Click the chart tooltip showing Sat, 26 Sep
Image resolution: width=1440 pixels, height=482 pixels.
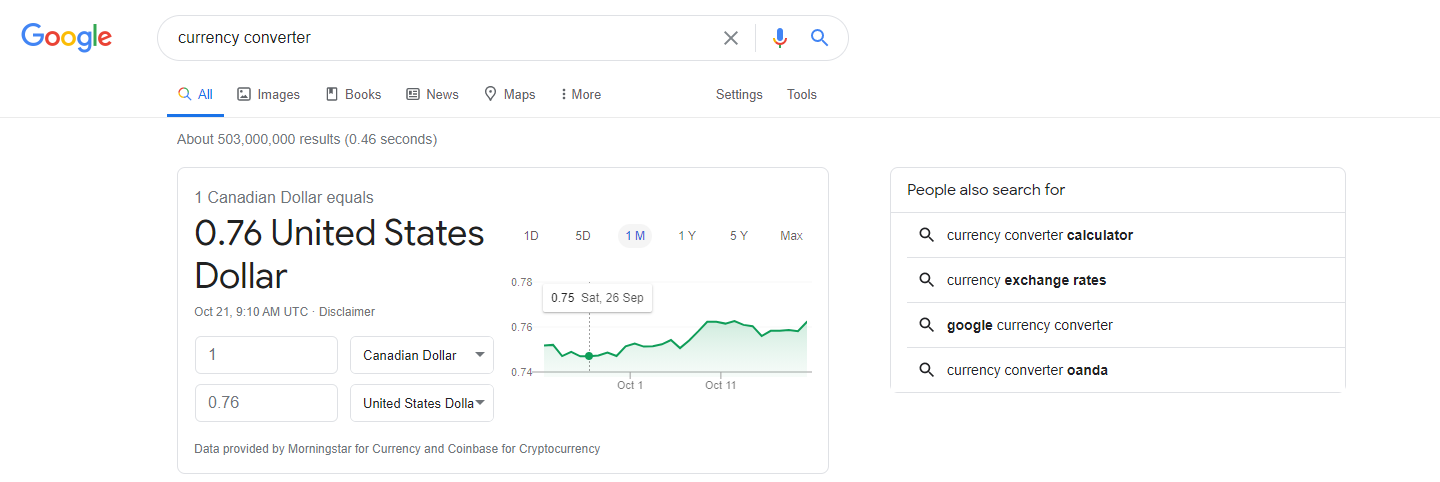pos(597,297)
